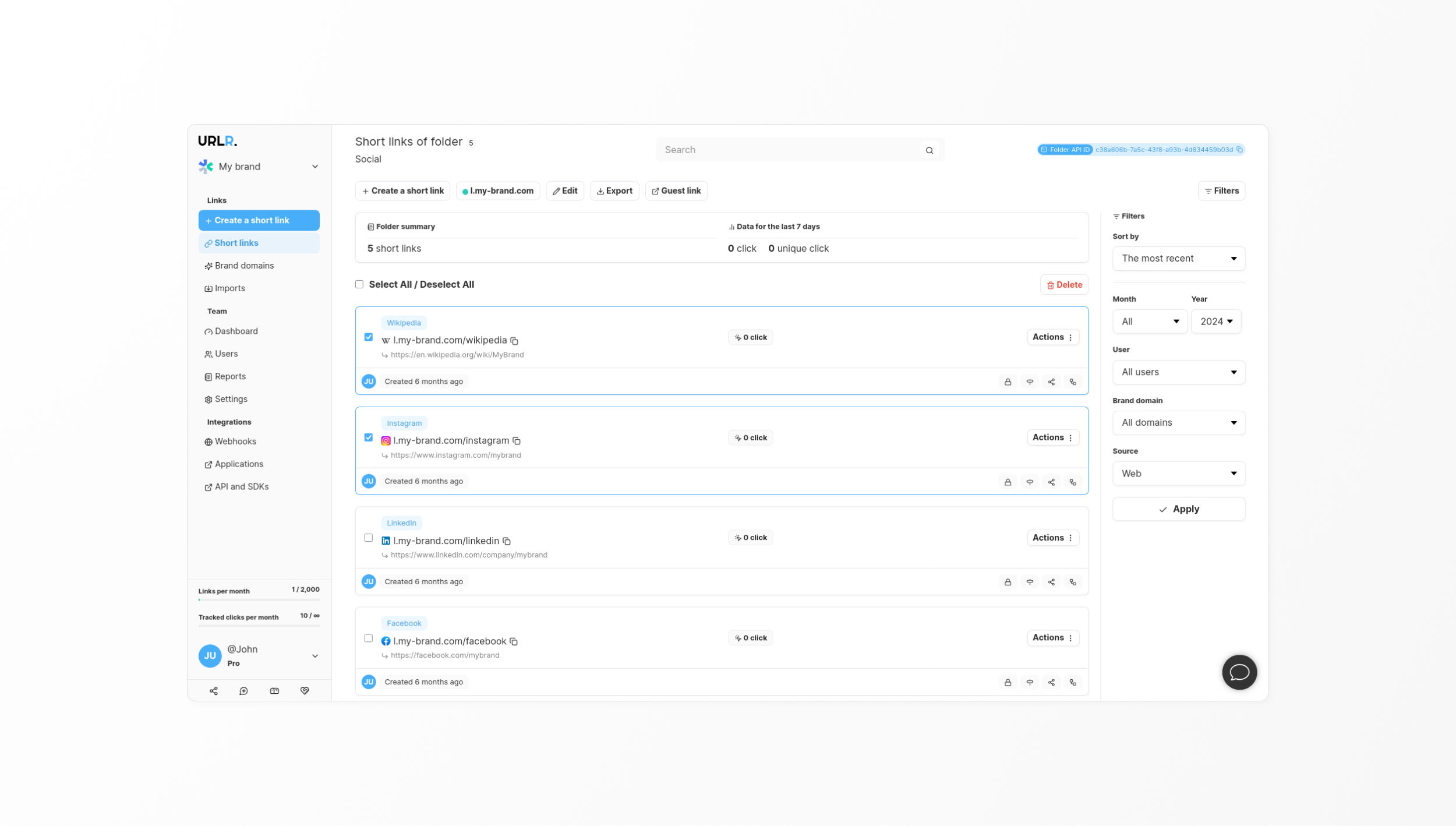1456x826 pixels.
Task: Copy the l.my-brand.com/linkedin short link
Action: click(507, 541)
